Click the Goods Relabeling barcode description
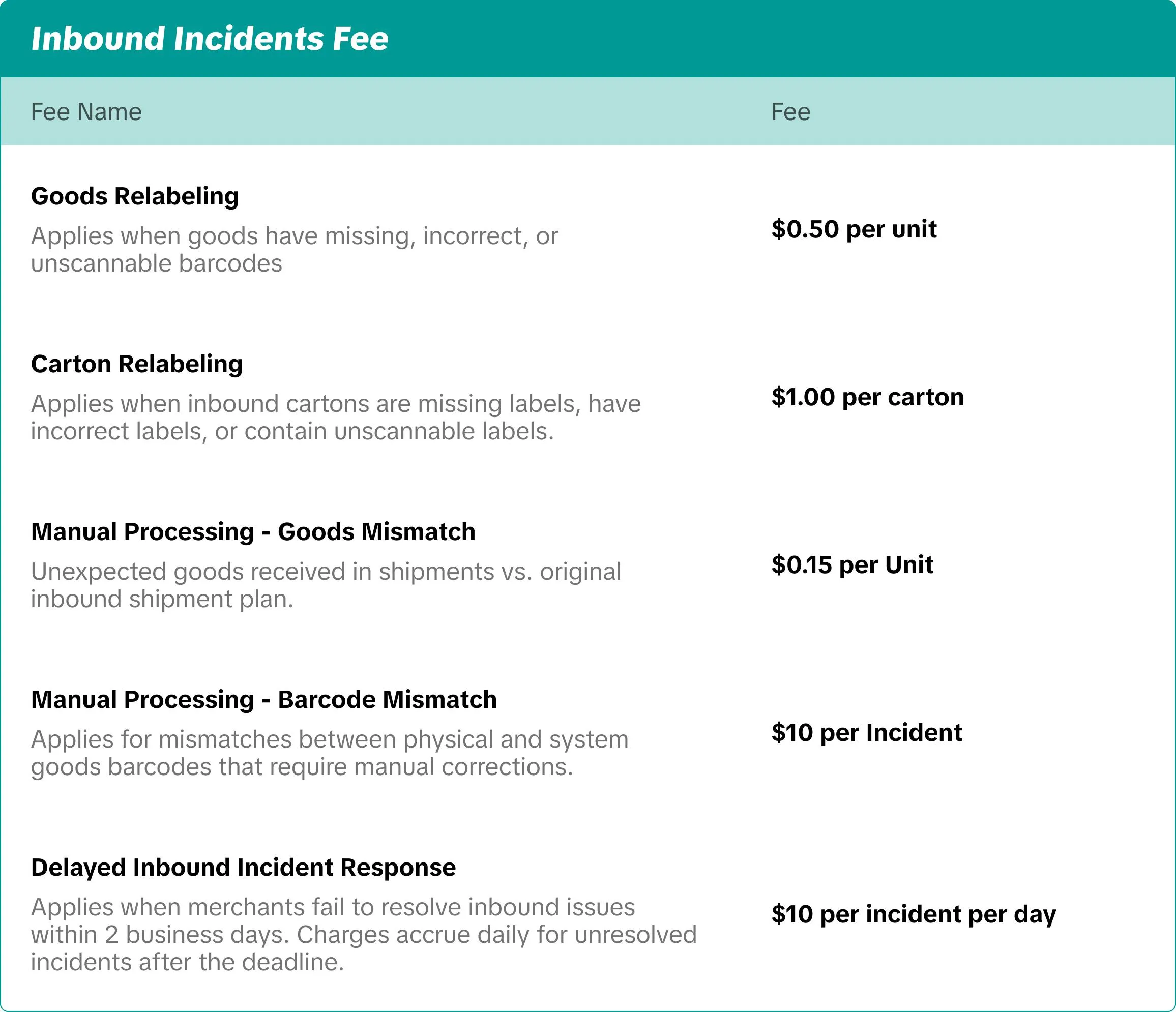Image resolution: width=1176 pixels, height=1012 pixels. click(294, 249)
